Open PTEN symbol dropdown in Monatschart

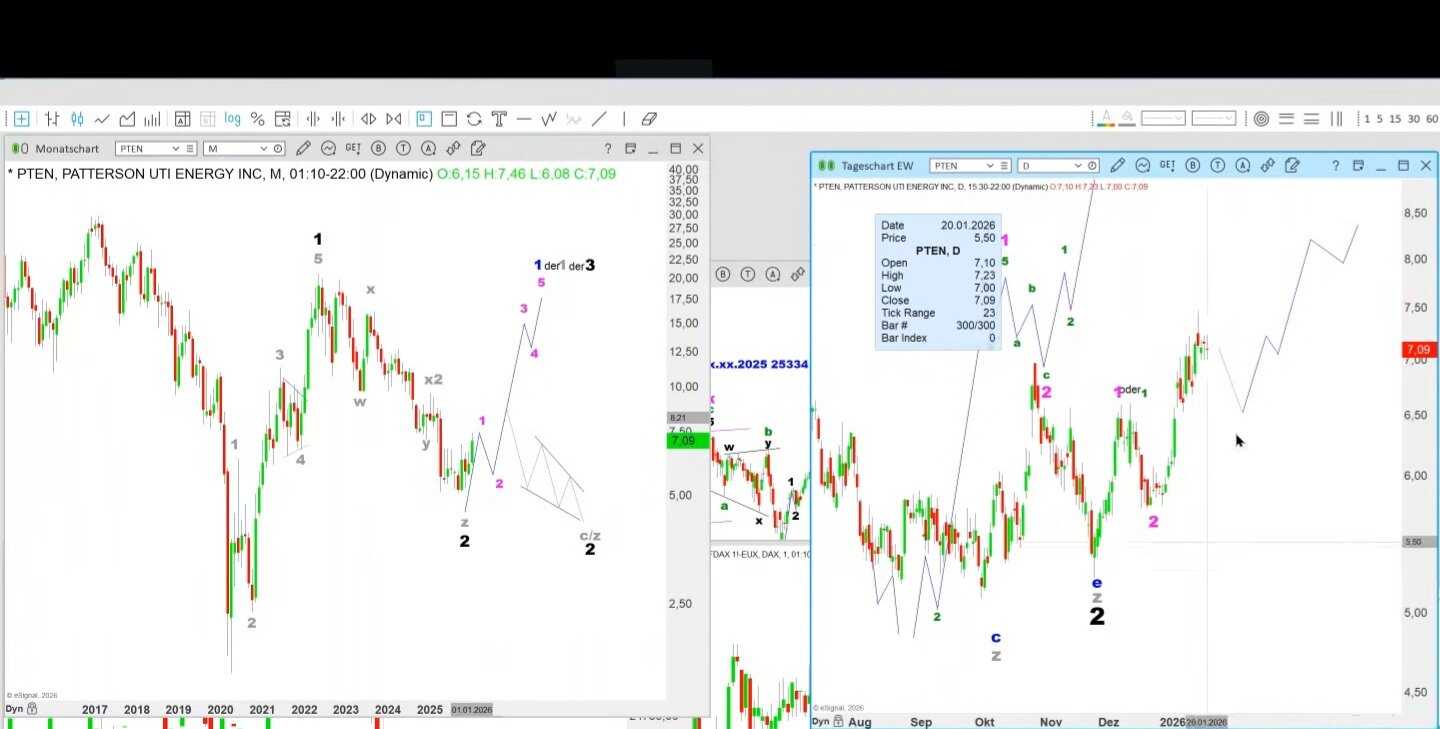pos(175,149)
